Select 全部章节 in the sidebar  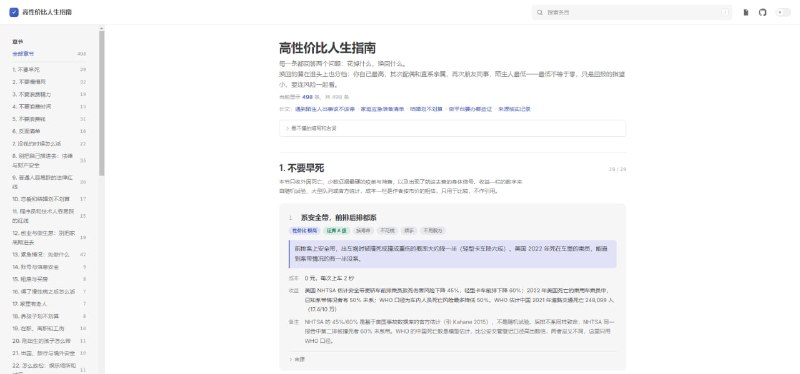click(x=49, y=54)
